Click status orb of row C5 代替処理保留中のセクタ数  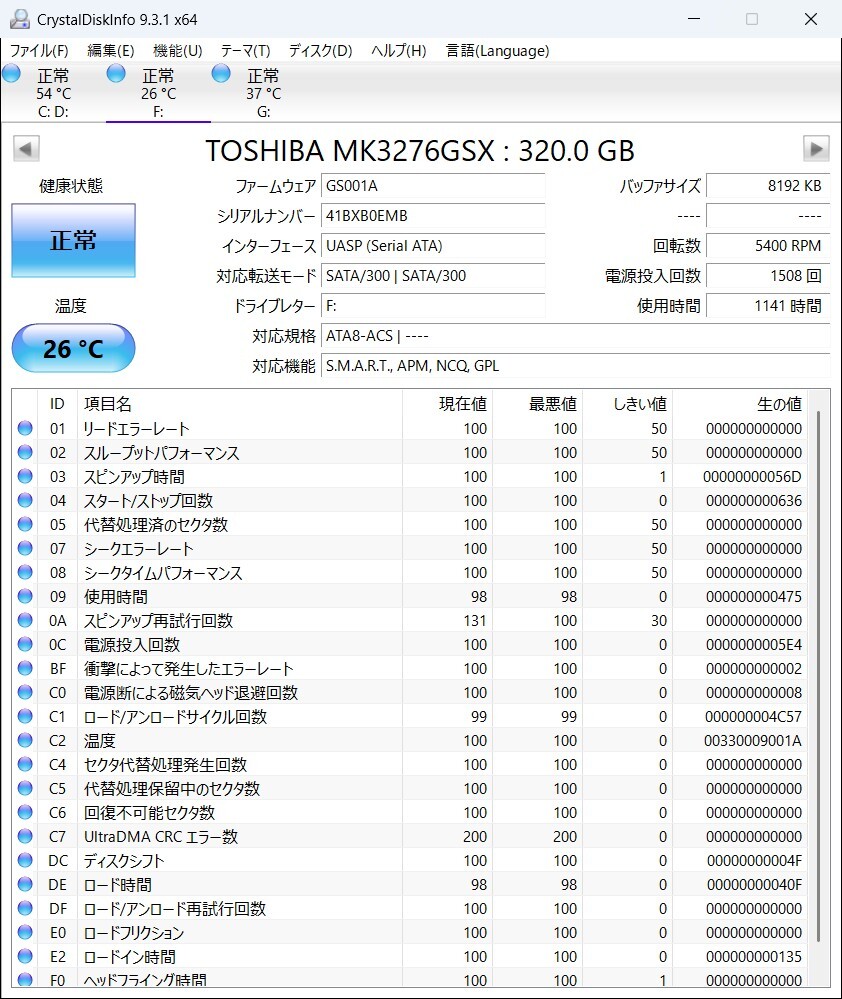pyautogui.click(x=25, y=788)
